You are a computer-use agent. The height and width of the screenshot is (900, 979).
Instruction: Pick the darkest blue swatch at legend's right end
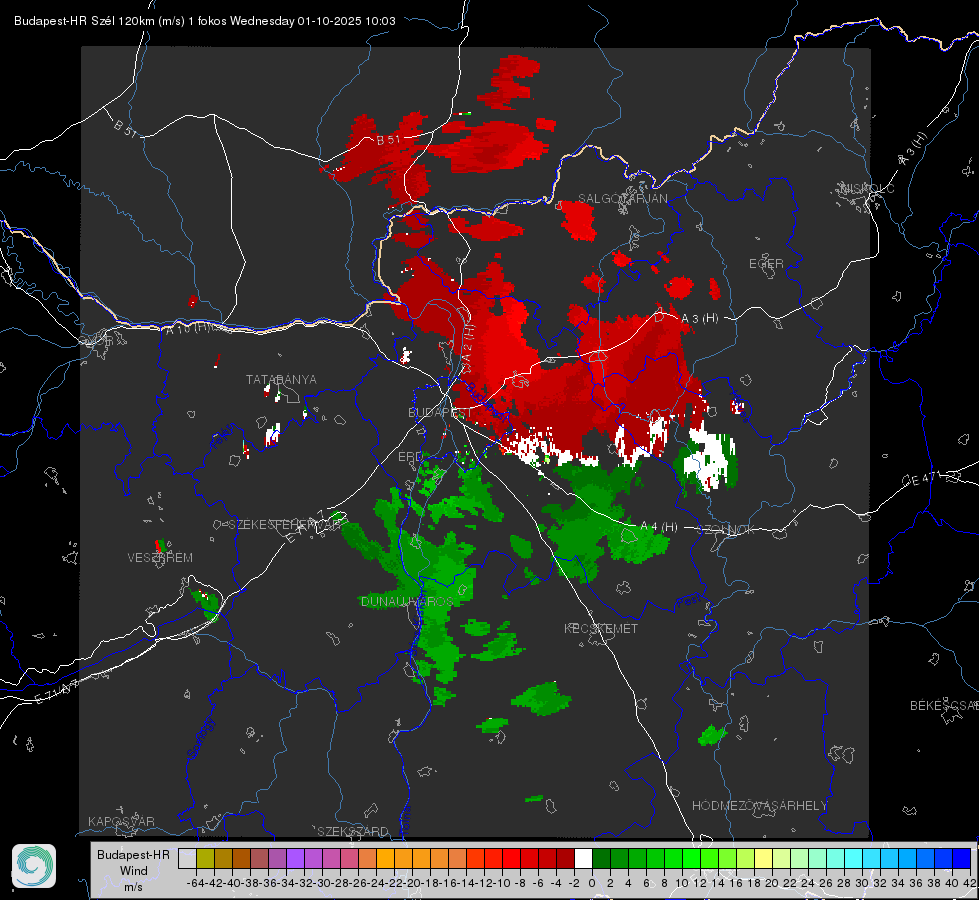(962, 858)
